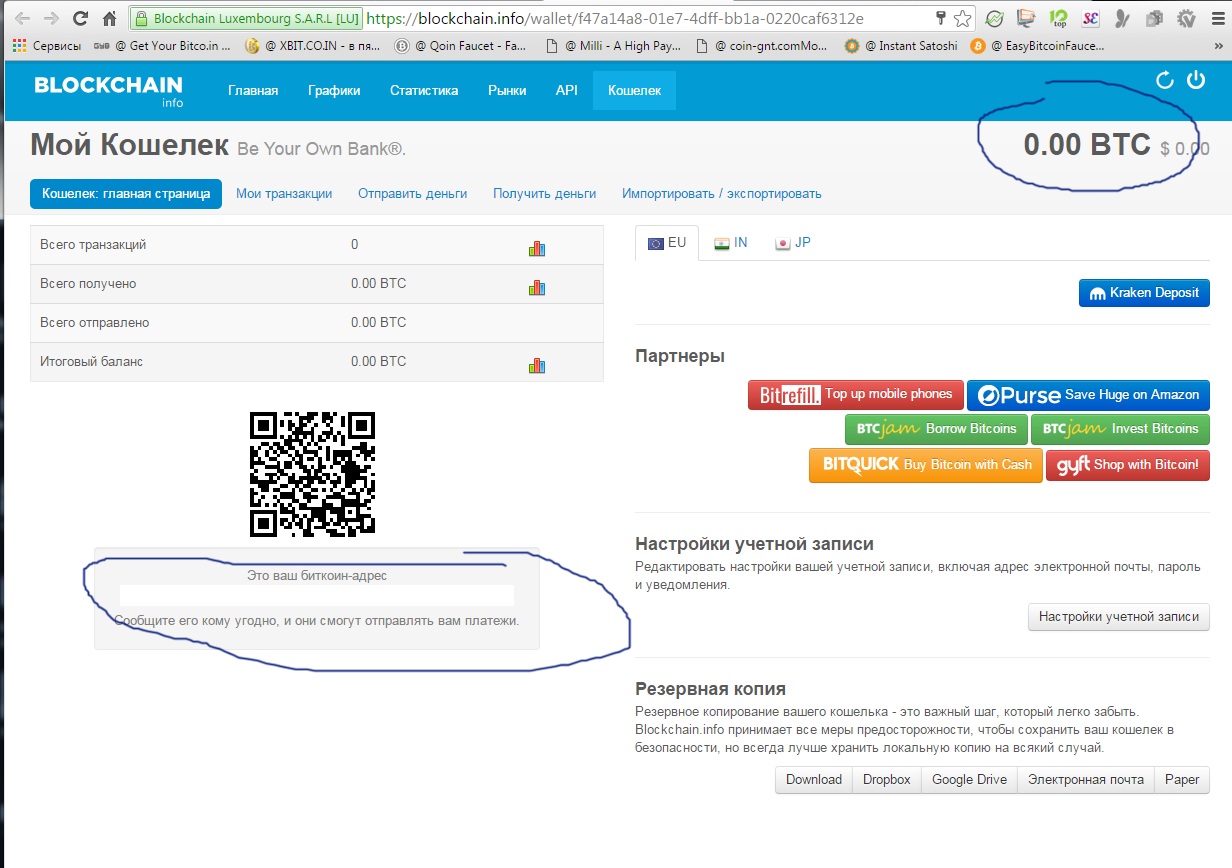The image size is (1232, 868).
Task: Click the Download backup button
Action: [813, 780]
